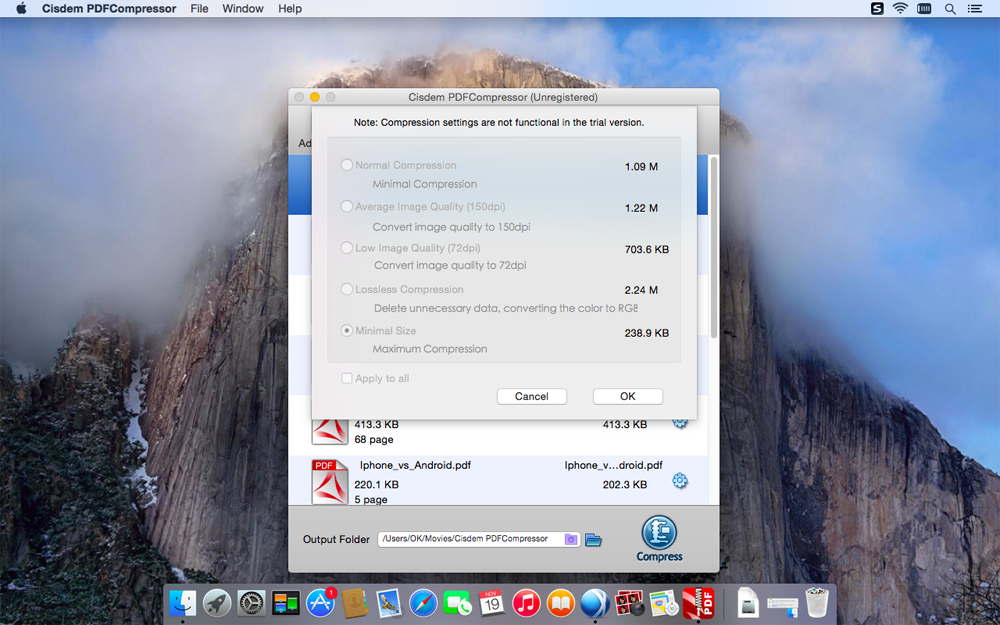
Task: Open the blue folder browse icon
Action: pos(593,540)
